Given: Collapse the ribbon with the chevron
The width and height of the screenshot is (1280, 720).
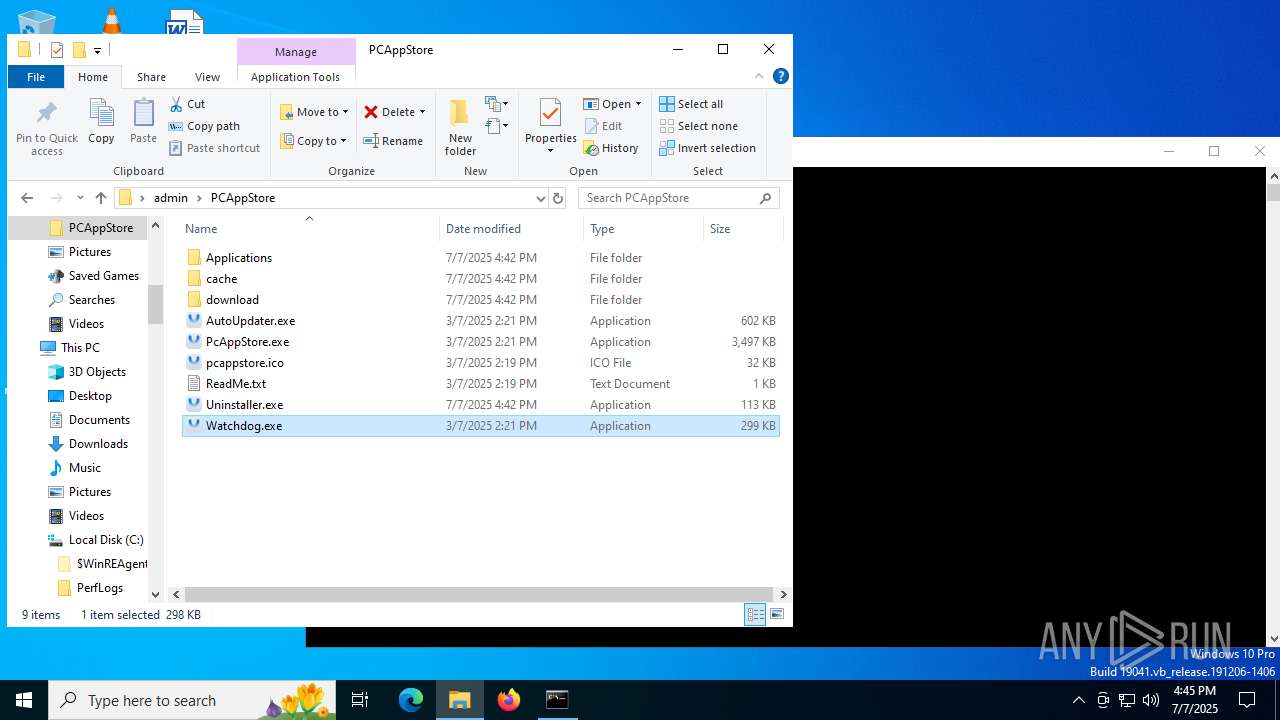Looking at the screenshot, I should [759, 76].
